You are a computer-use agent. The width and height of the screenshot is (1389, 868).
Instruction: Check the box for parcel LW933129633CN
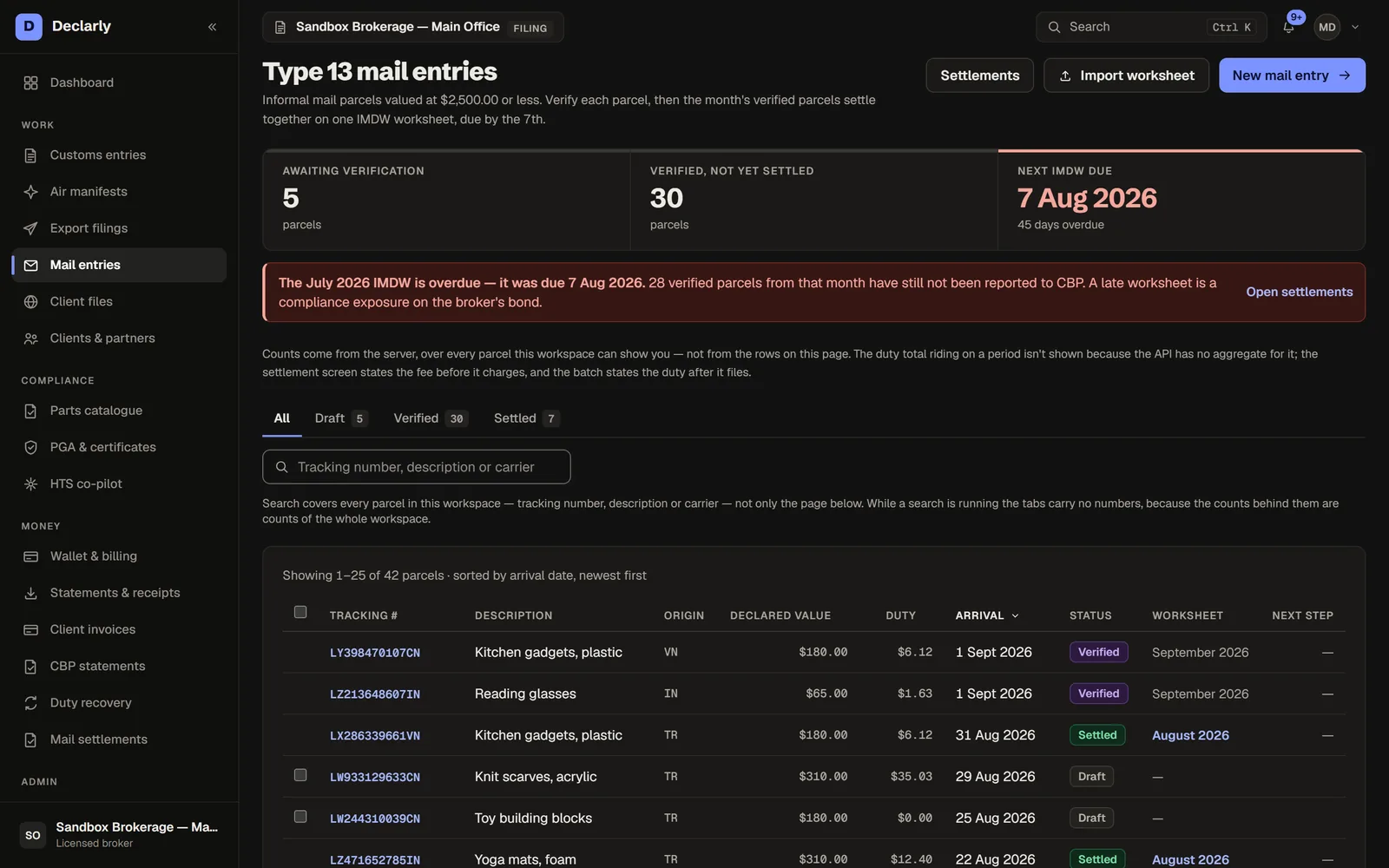click(x=300, y=775)
